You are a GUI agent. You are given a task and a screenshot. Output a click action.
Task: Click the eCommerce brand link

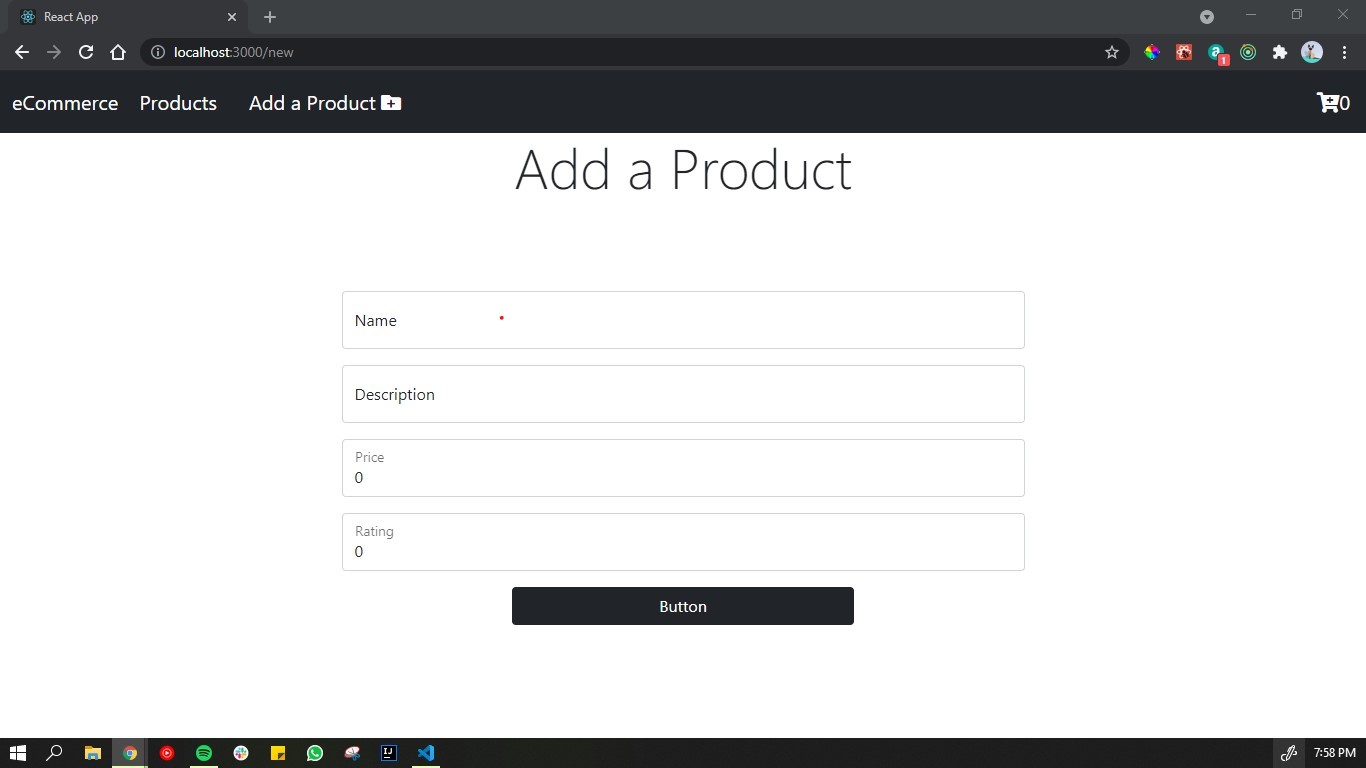(x=65, y=103)
